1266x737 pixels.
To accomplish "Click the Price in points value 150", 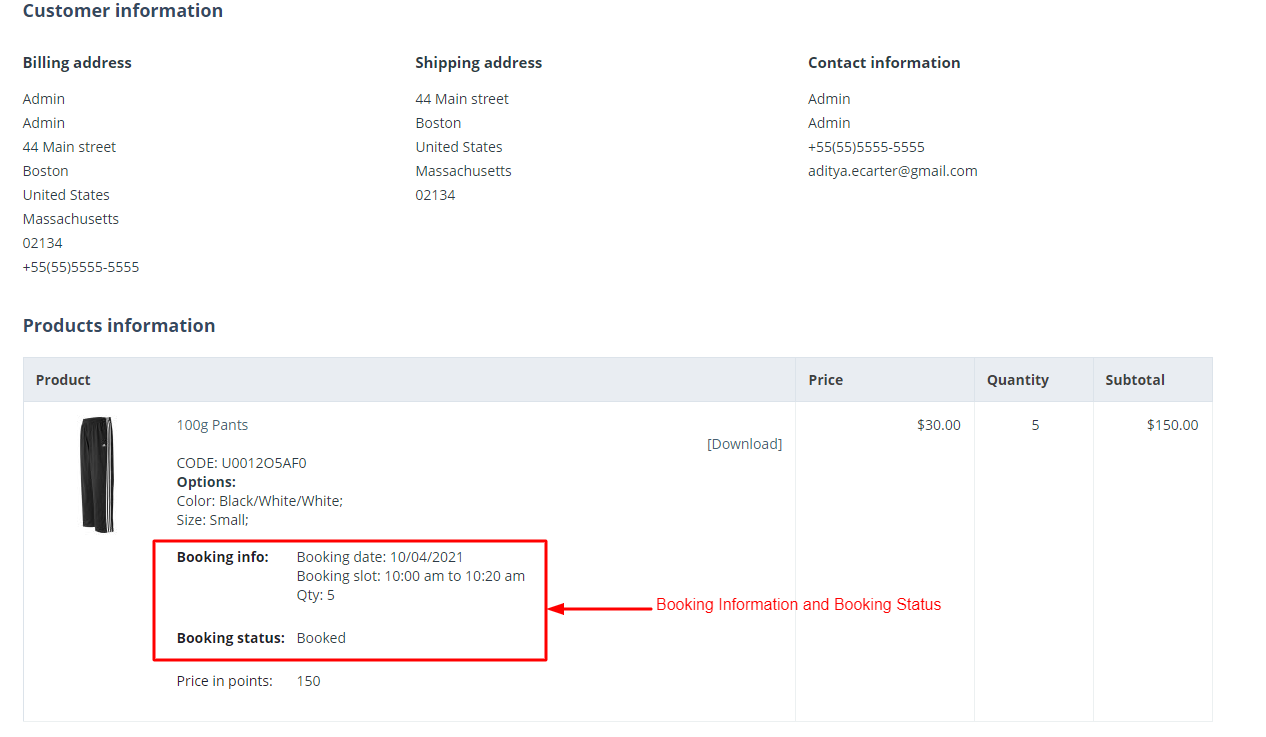I will point(309,681).
